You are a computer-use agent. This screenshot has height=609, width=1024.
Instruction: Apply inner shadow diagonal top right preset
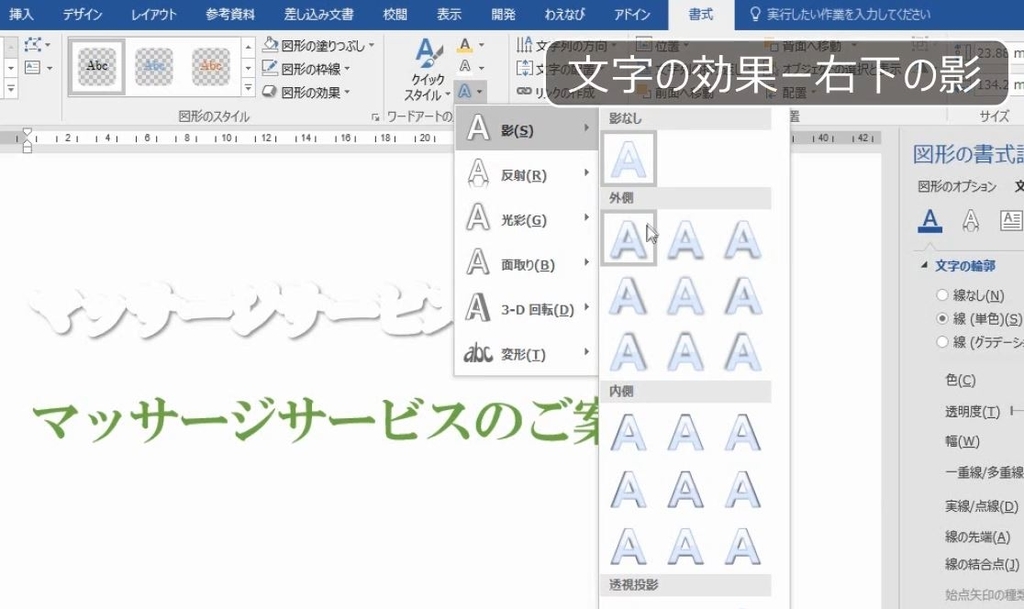pyautogui.click(x=743, y=432)
